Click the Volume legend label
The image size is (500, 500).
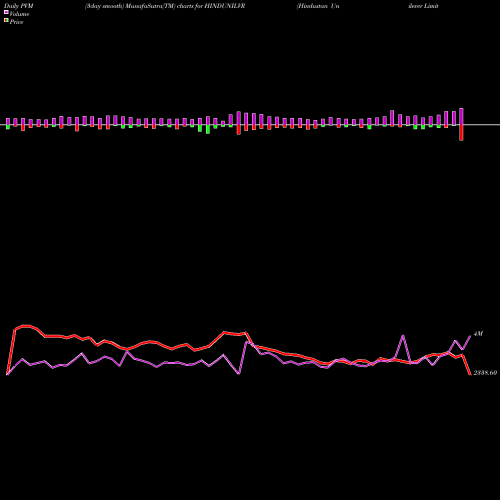tap(19, 14)
